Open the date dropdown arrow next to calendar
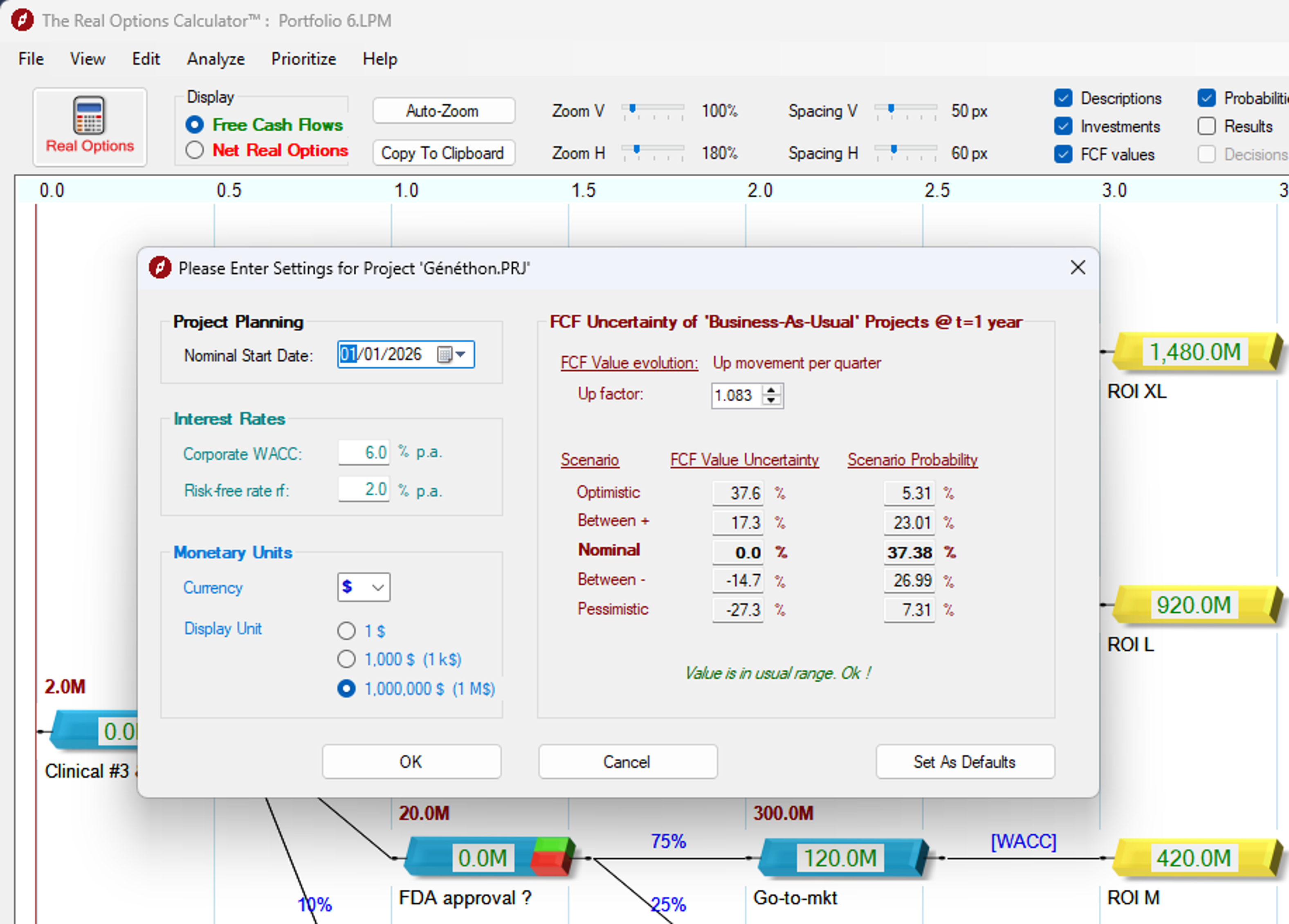This screenshot has height=924, width=1289. tap(461, 354)
